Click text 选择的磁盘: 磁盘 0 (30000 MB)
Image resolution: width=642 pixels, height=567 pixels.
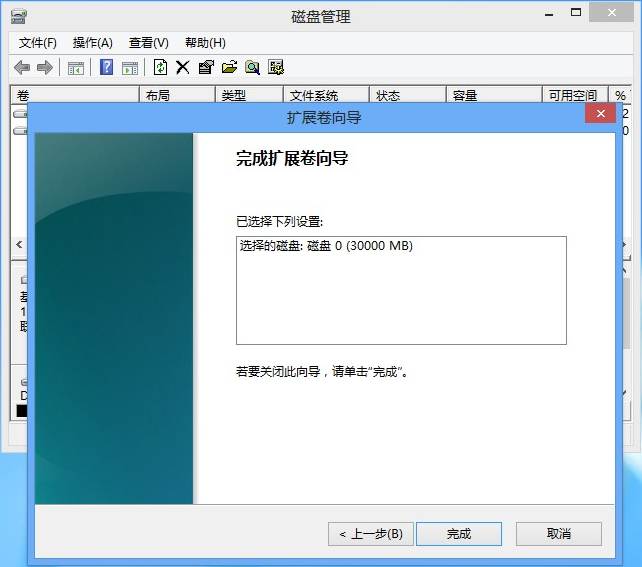point(326,246)
